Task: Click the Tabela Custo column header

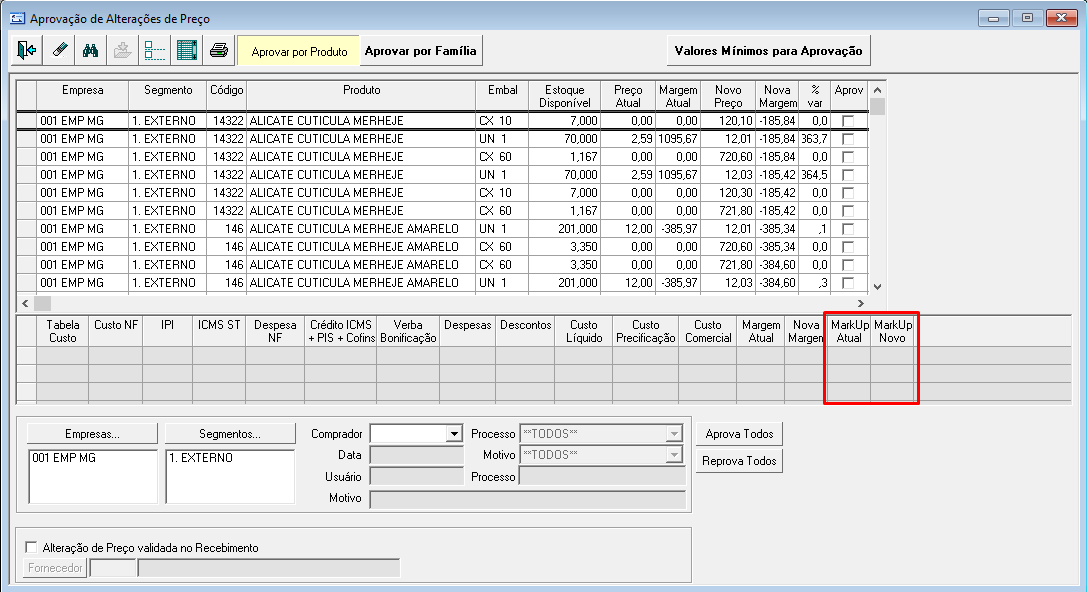Action: (62, 331)
